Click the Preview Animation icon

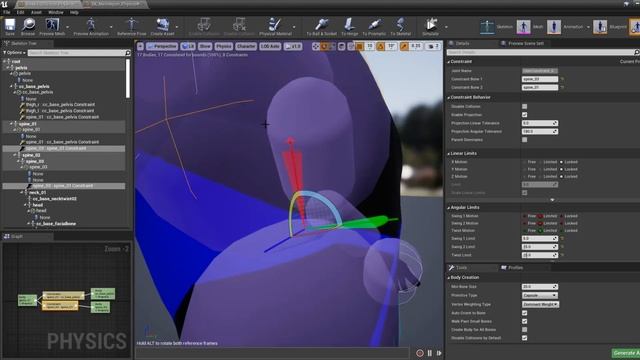pyautogui.click(x=91, y=25)
